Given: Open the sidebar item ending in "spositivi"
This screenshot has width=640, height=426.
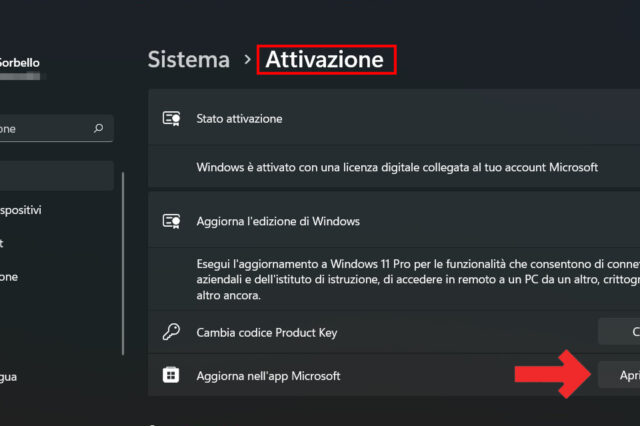Looking at the screenshot, I should pyautogui.click(x=30, y=210).
